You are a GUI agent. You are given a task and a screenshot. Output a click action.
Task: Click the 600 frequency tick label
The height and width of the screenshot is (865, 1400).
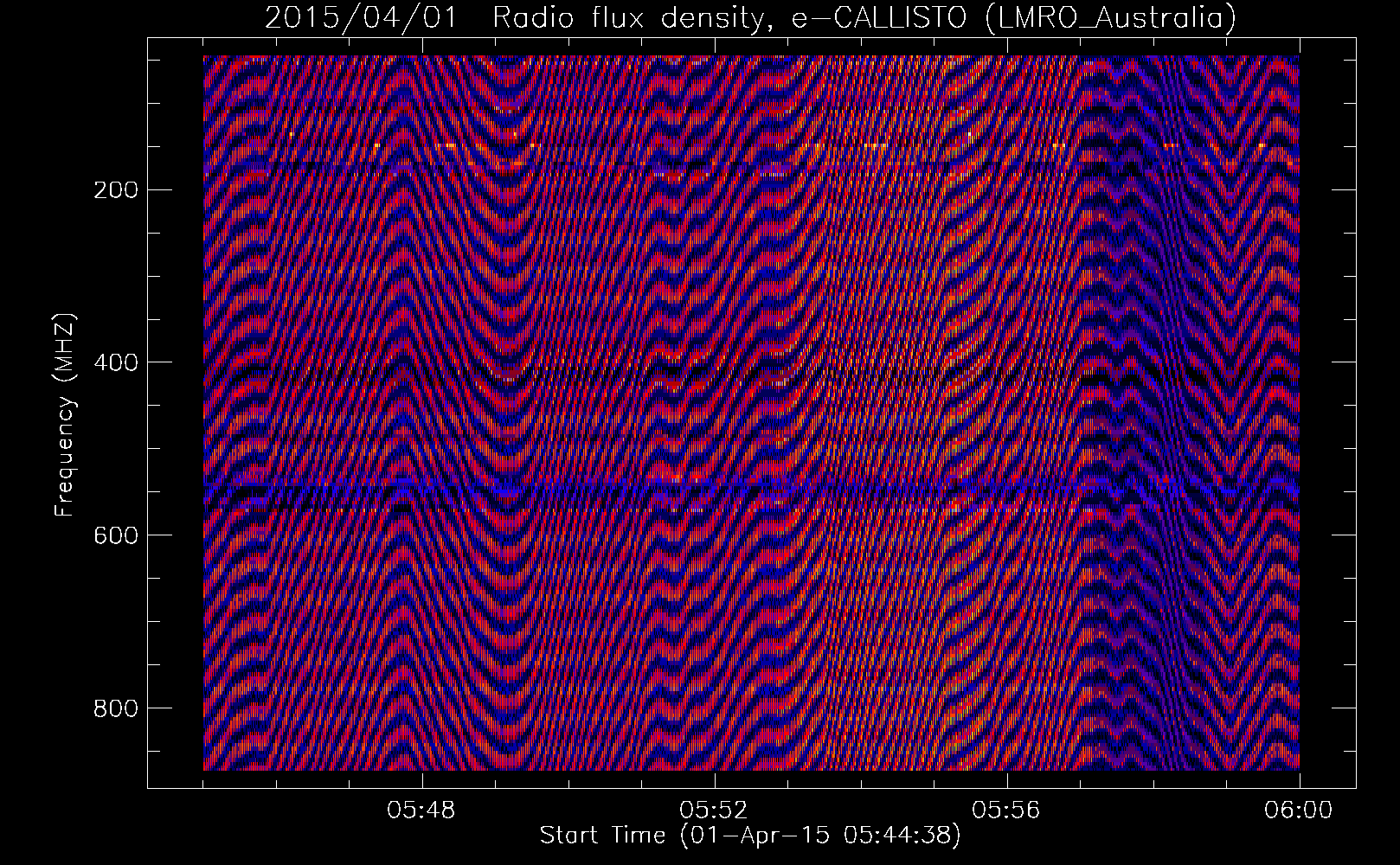[116, 535]
